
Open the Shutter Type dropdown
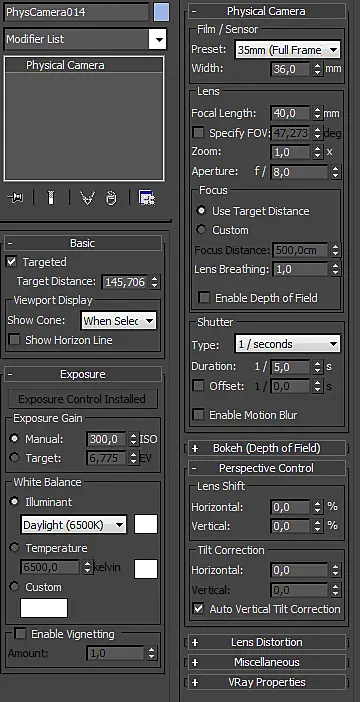[x=287, y=344]
